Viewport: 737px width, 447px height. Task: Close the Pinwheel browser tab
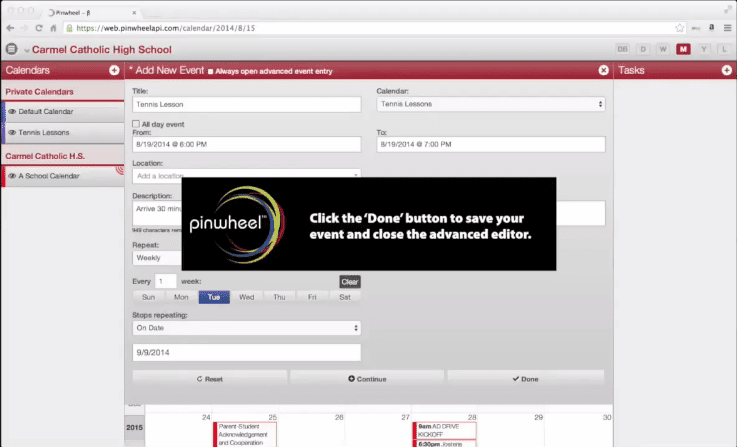pos(134,13)
